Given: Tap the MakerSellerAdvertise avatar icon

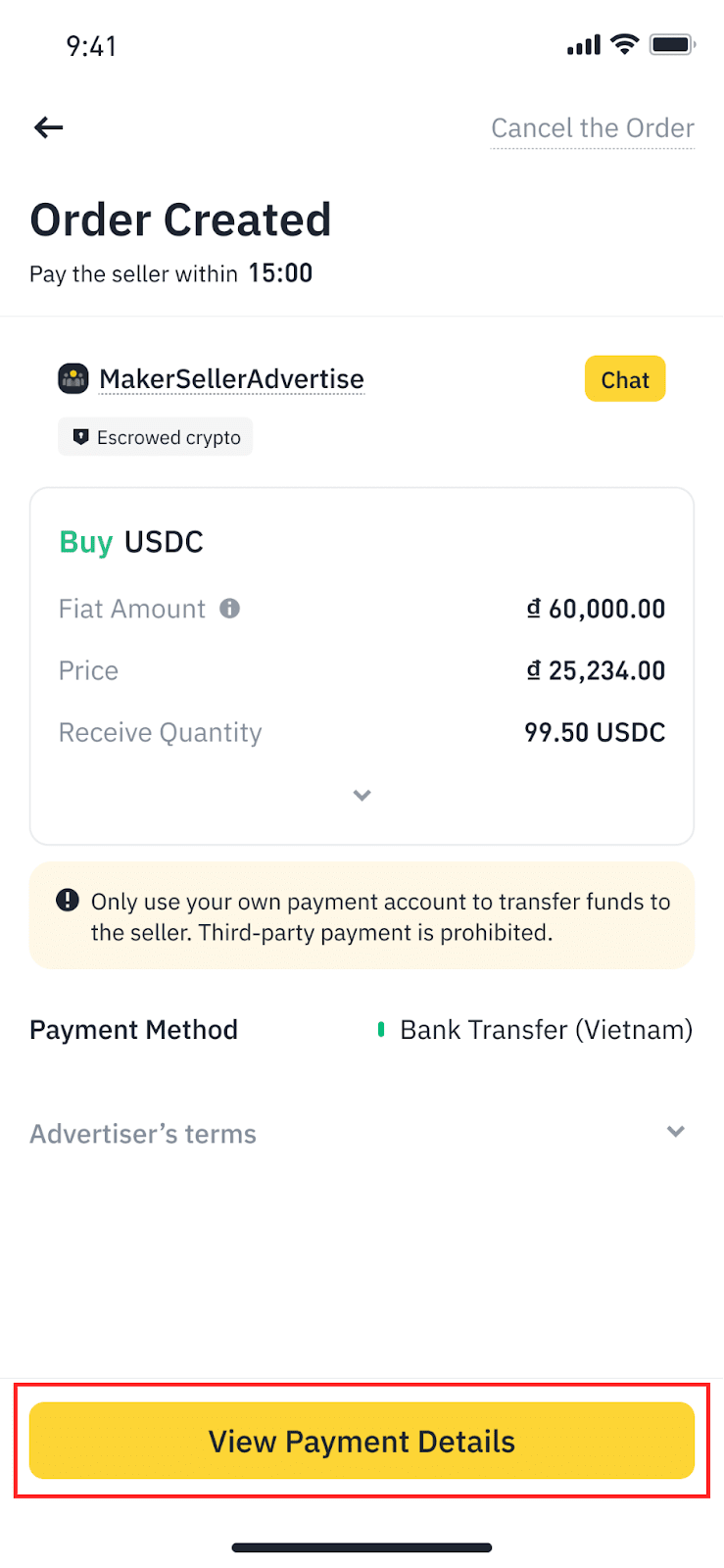Looking at the screenshot, I should click(x=73, y=378).
